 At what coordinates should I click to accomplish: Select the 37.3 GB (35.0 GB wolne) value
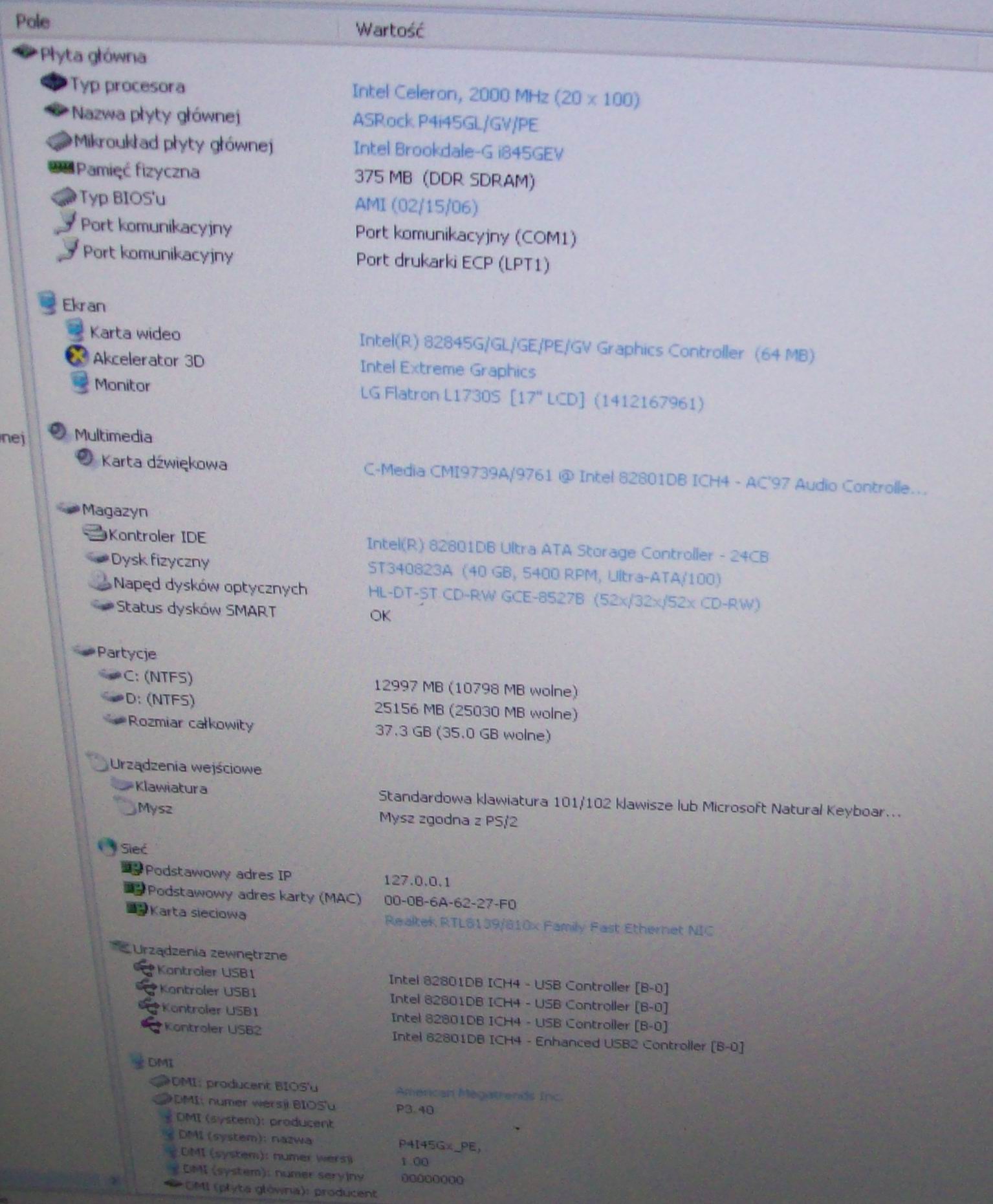coord(463,733)
